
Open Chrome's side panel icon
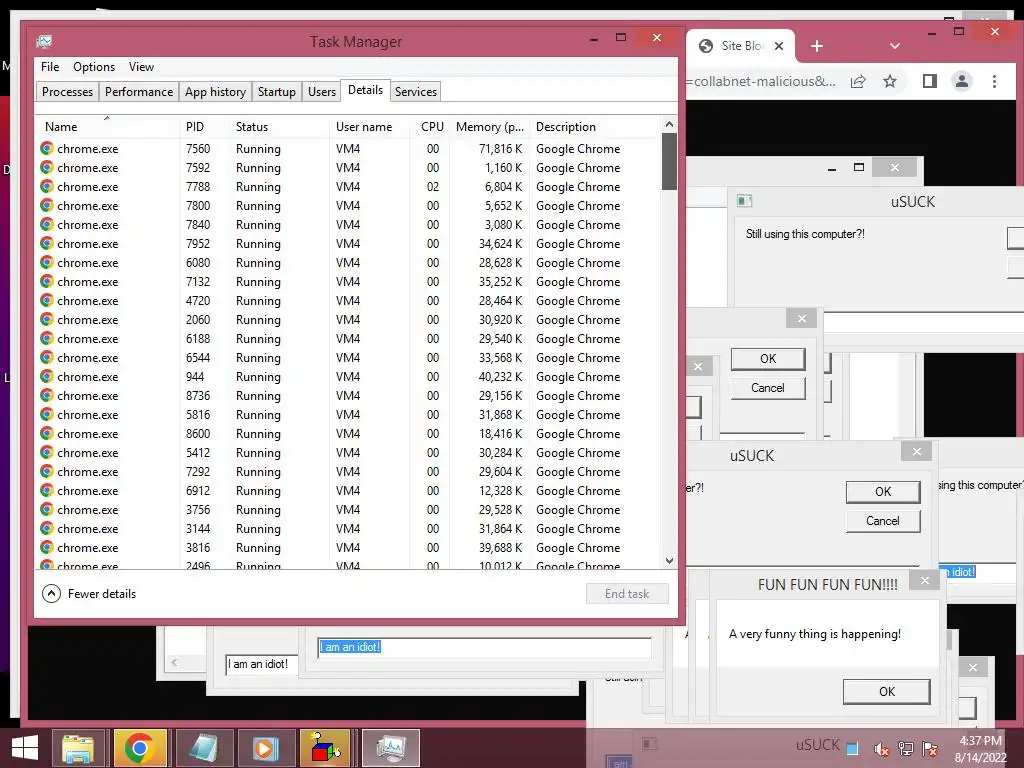[929, 81]
